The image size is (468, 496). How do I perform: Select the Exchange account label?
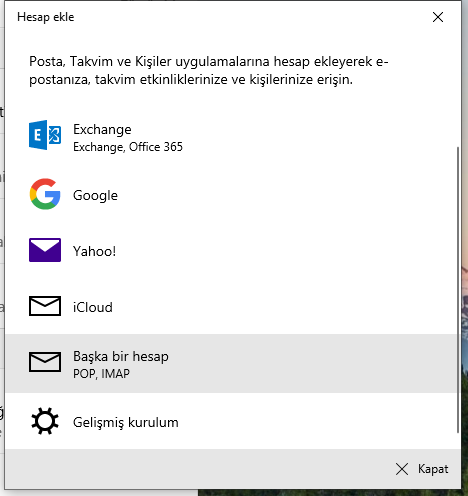[x=102, y=129]
